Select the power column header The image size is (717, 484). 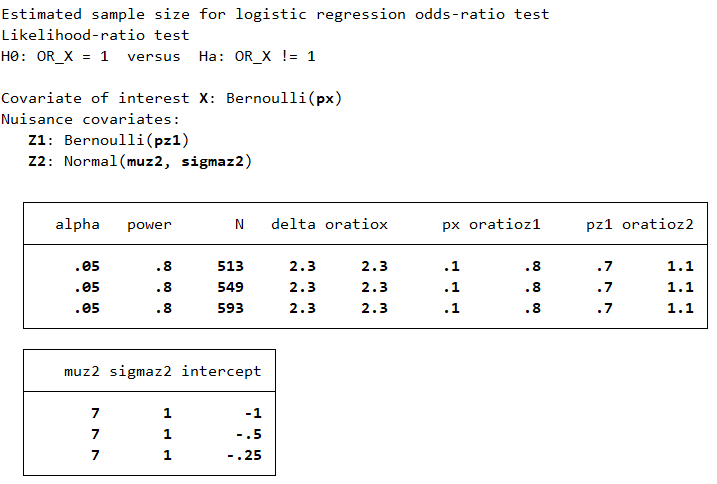(x=149, y=224)
